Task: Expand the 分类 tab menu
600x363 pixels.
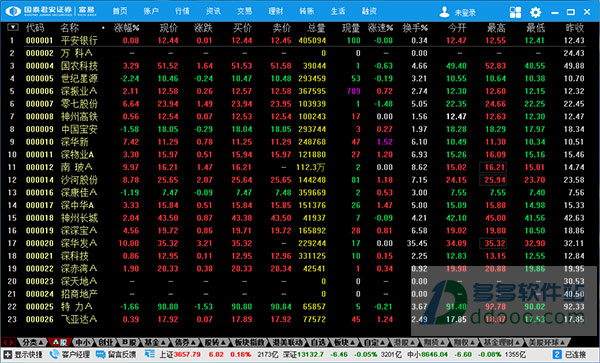Action: [32, 342]
